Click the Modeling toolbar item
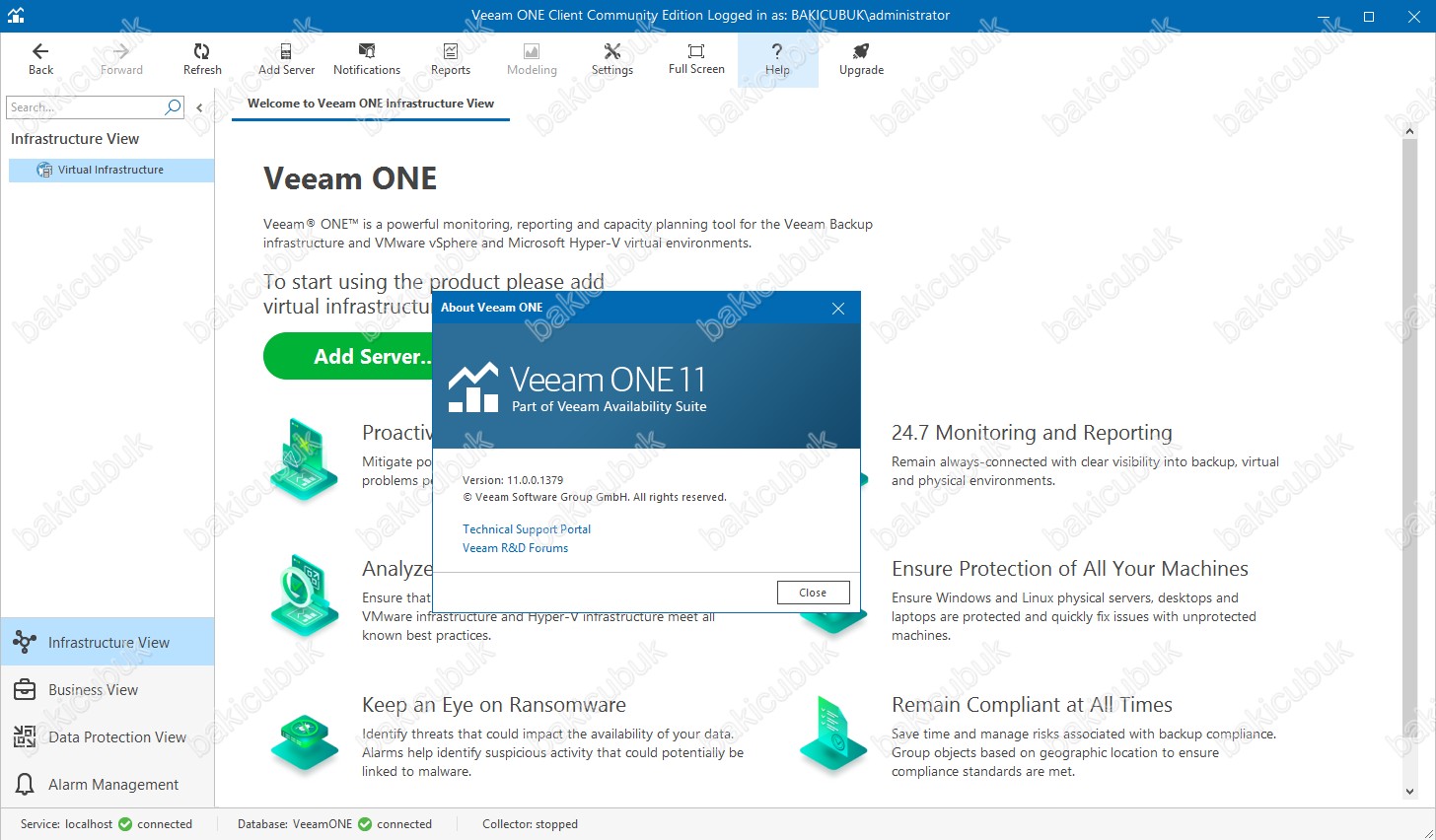The height and width of the screenshot is (840, 1436). 532,59
